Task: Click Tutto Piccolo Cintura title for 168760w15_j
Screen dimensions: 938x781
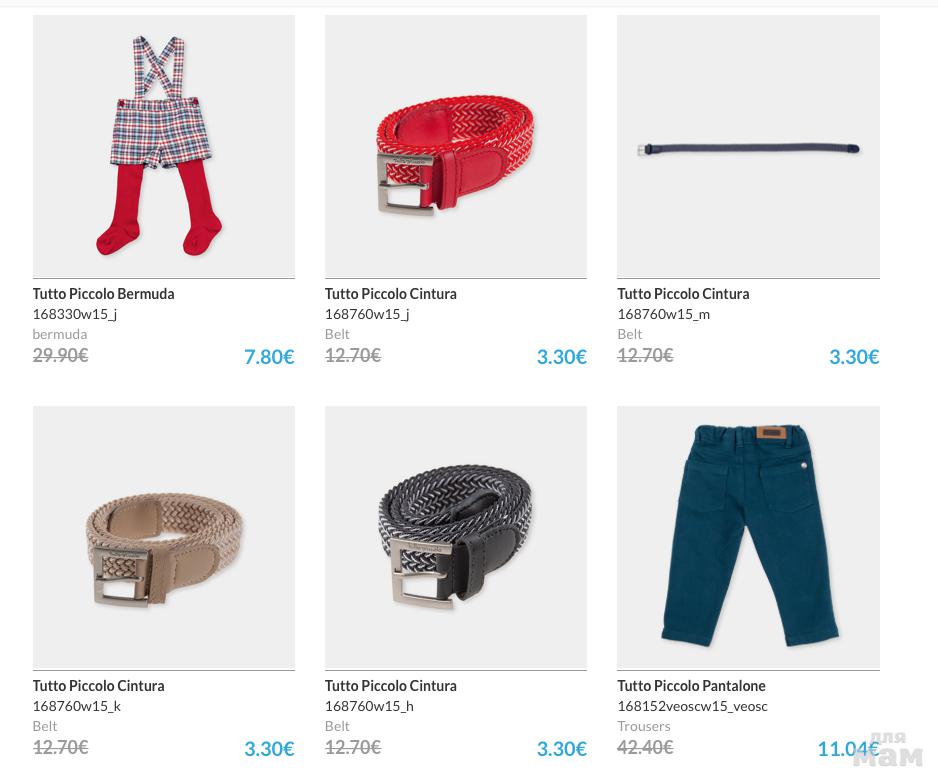Action: pyautogui.click(x=391, y=294)
